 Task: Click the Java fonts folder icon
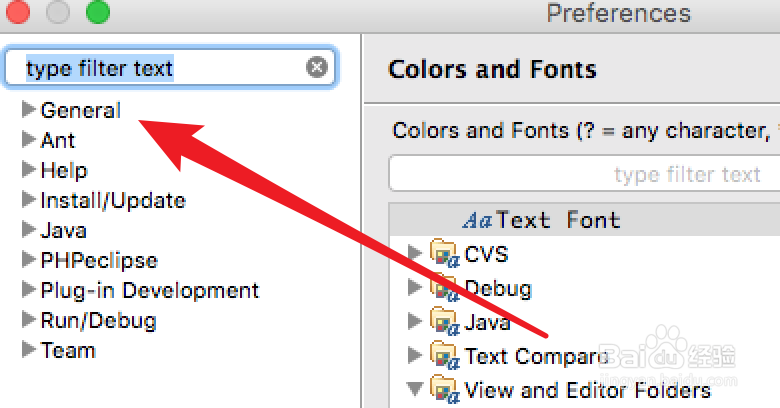click(x=444, y=322)
